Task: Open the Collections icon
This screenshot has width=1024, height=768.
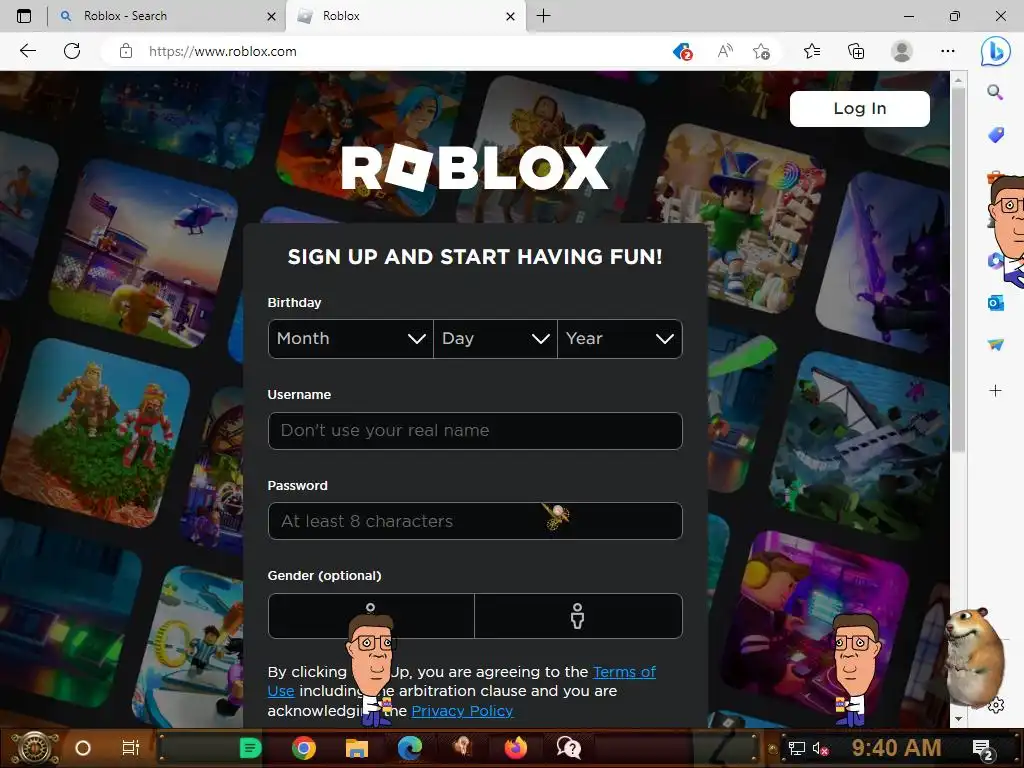Action: [856, 51]
